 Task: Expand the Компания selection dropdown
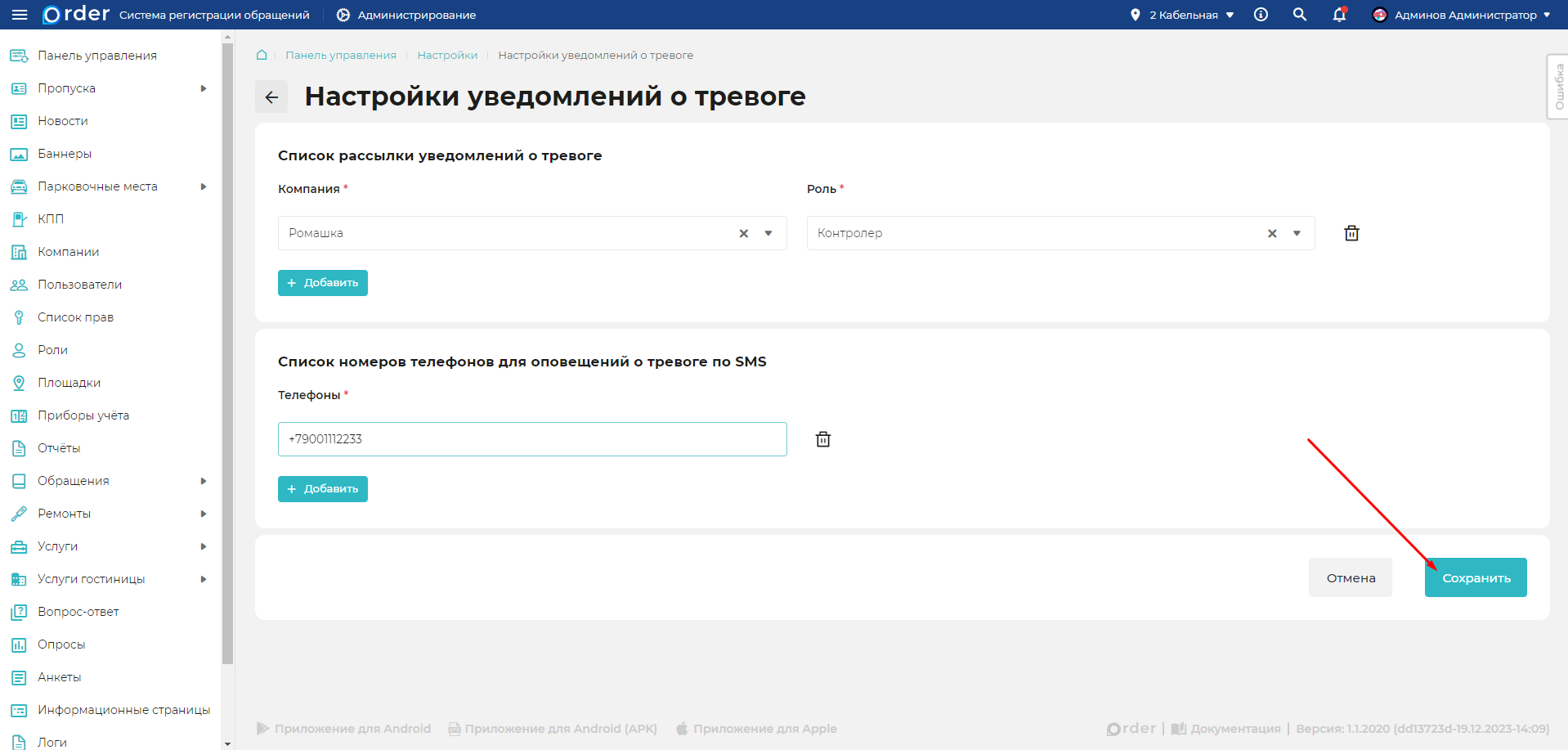coord(768,233)
